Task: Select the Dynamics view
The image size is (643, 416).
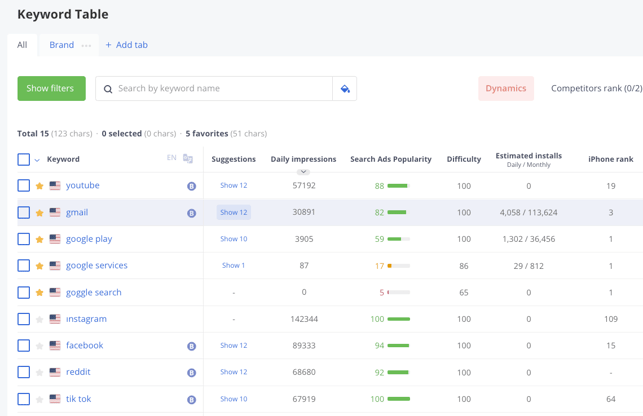Action: point(506,88)
